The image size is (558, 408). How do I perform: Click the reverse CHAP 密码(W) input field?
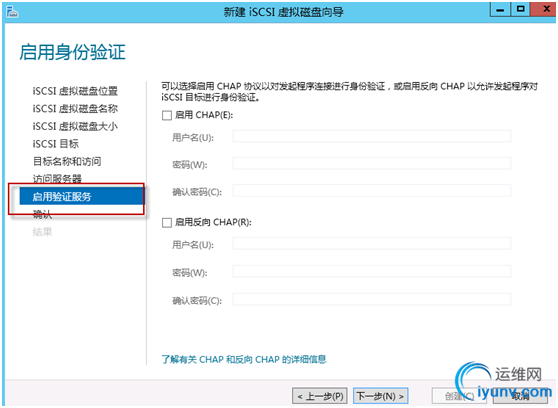tap(372, 272)
